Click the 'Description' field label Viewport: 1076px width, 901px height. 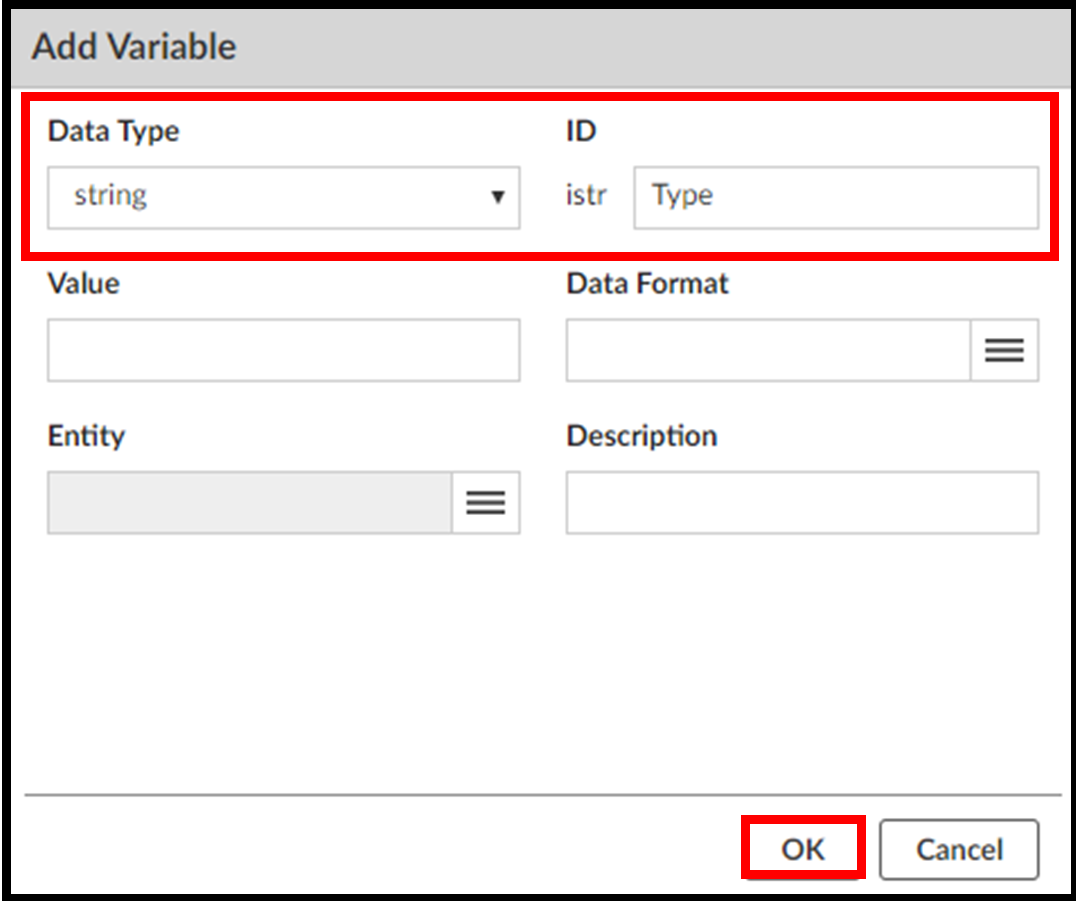(642, 436)
